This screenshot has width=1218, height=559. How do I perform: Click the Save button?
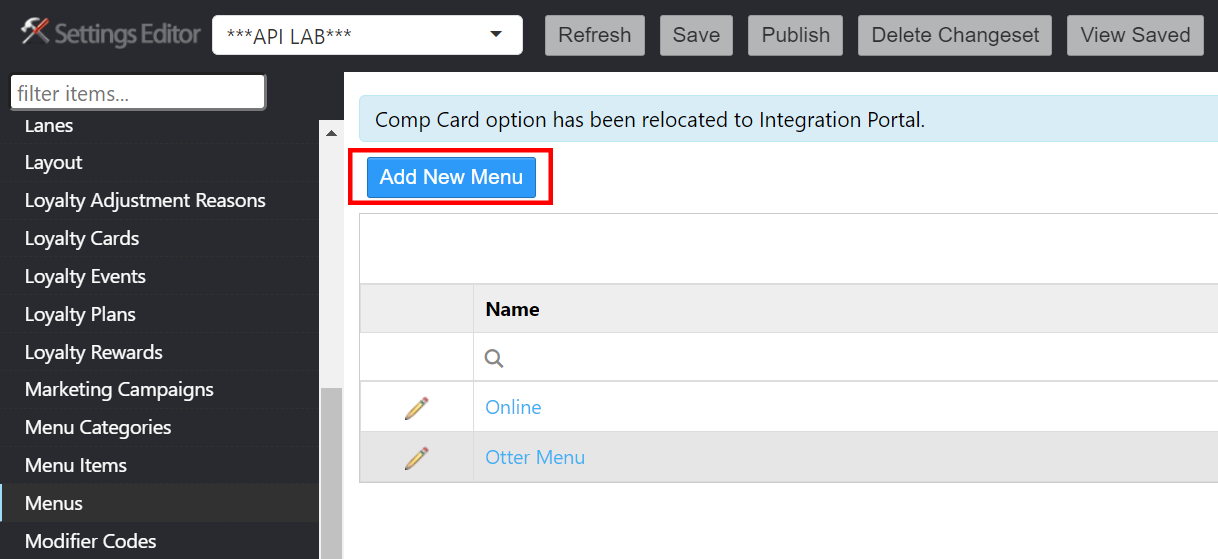[696, 36]
